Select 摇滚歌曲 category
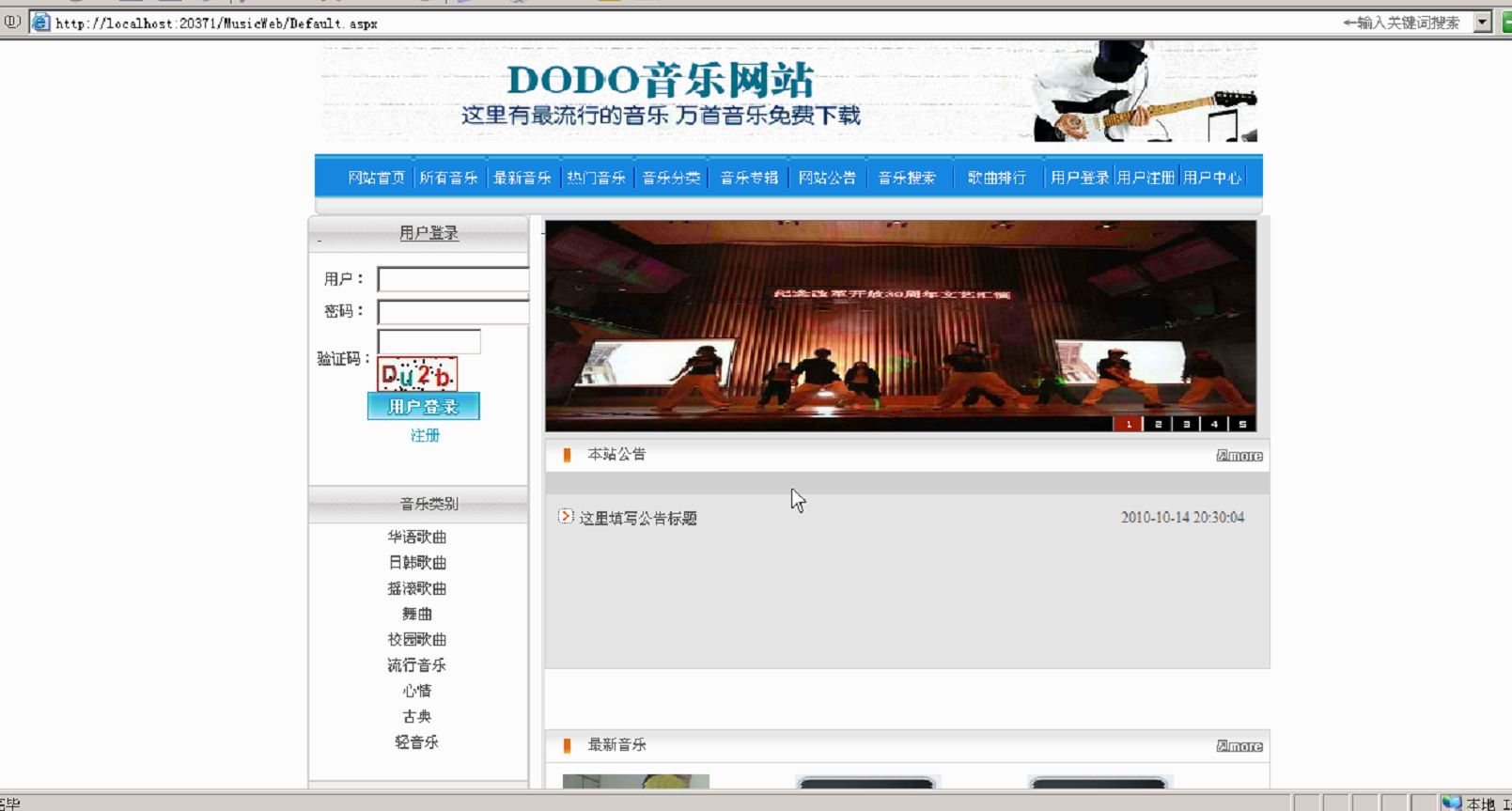This screenshot has height=811, width=1512. click(417, 588)
